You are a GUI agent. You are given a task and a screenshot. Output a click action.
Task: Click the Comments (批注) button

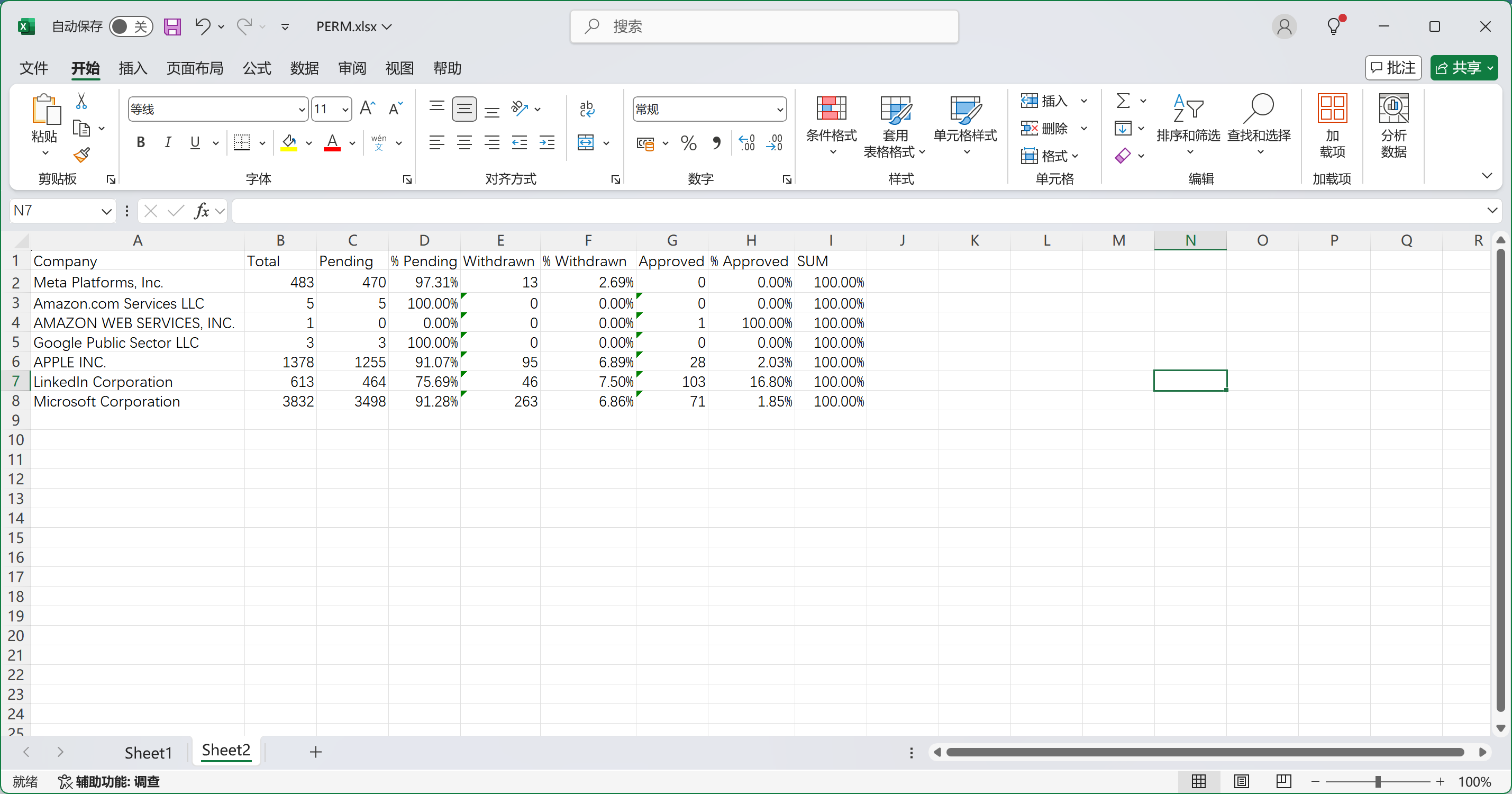coord(1393,68)
